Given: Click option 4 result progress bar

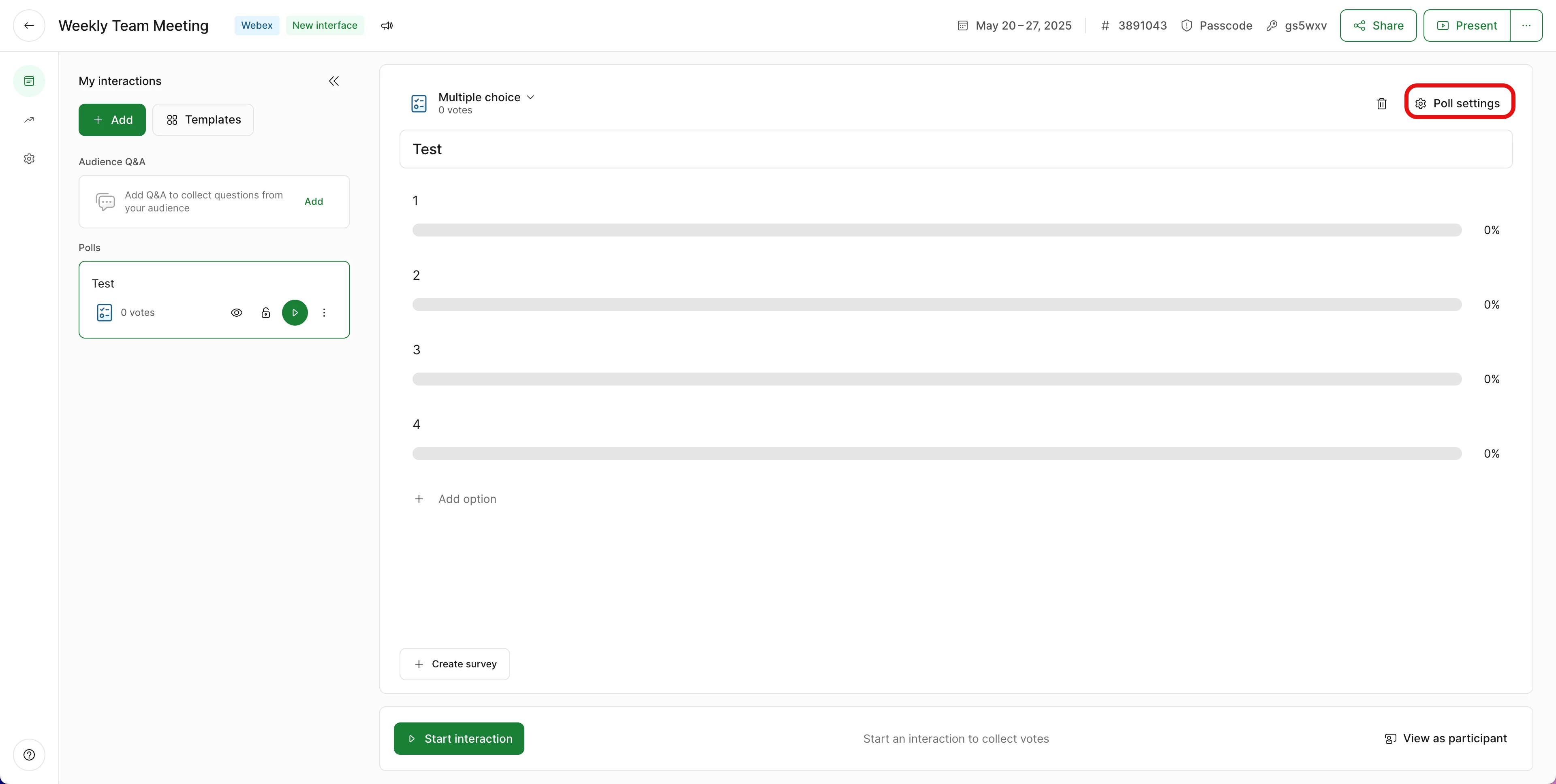Looking at the screenshot, I should 937,454.
